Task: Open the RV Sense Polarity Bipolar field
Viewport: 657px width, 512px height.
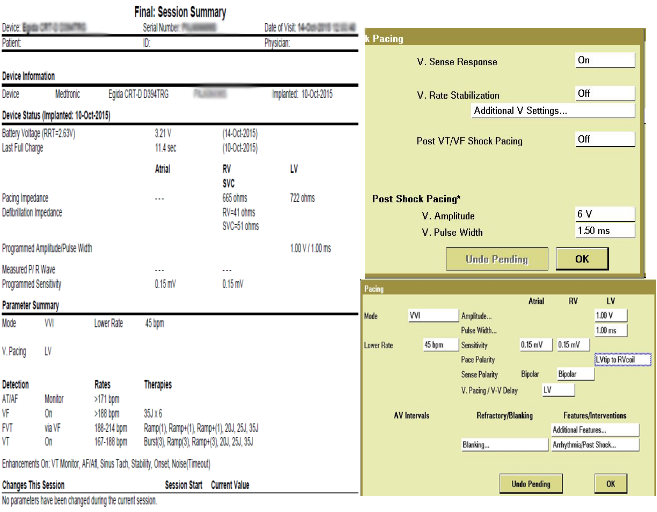Action: click(x=575, y=374)
